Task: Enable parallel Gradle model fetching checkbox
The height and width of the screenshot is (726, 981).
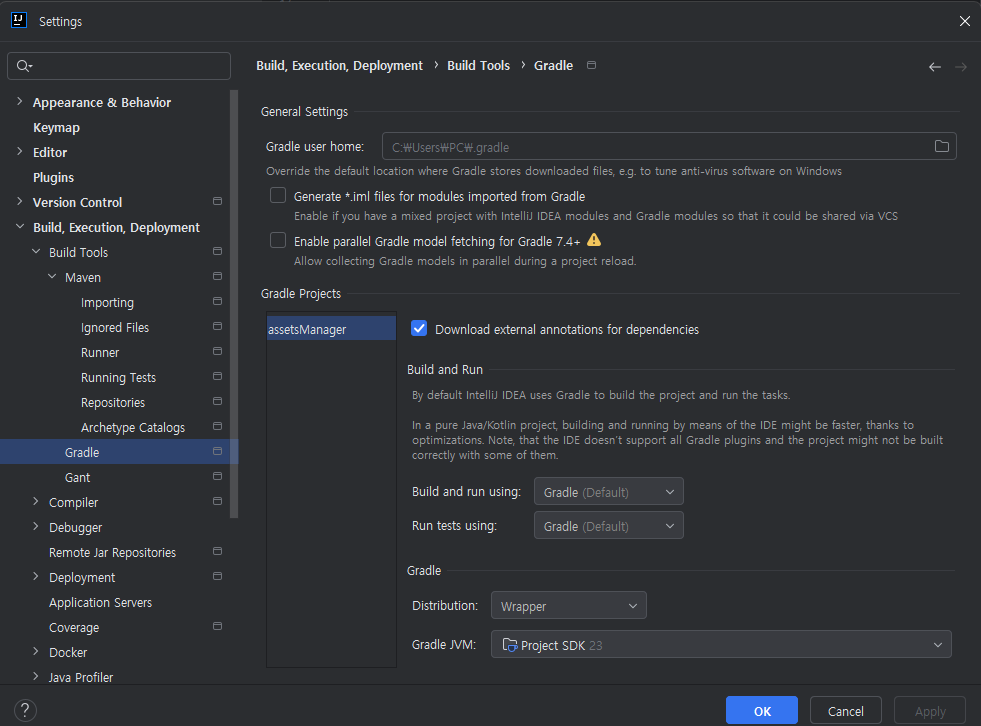Action: (x=278, y=240)
